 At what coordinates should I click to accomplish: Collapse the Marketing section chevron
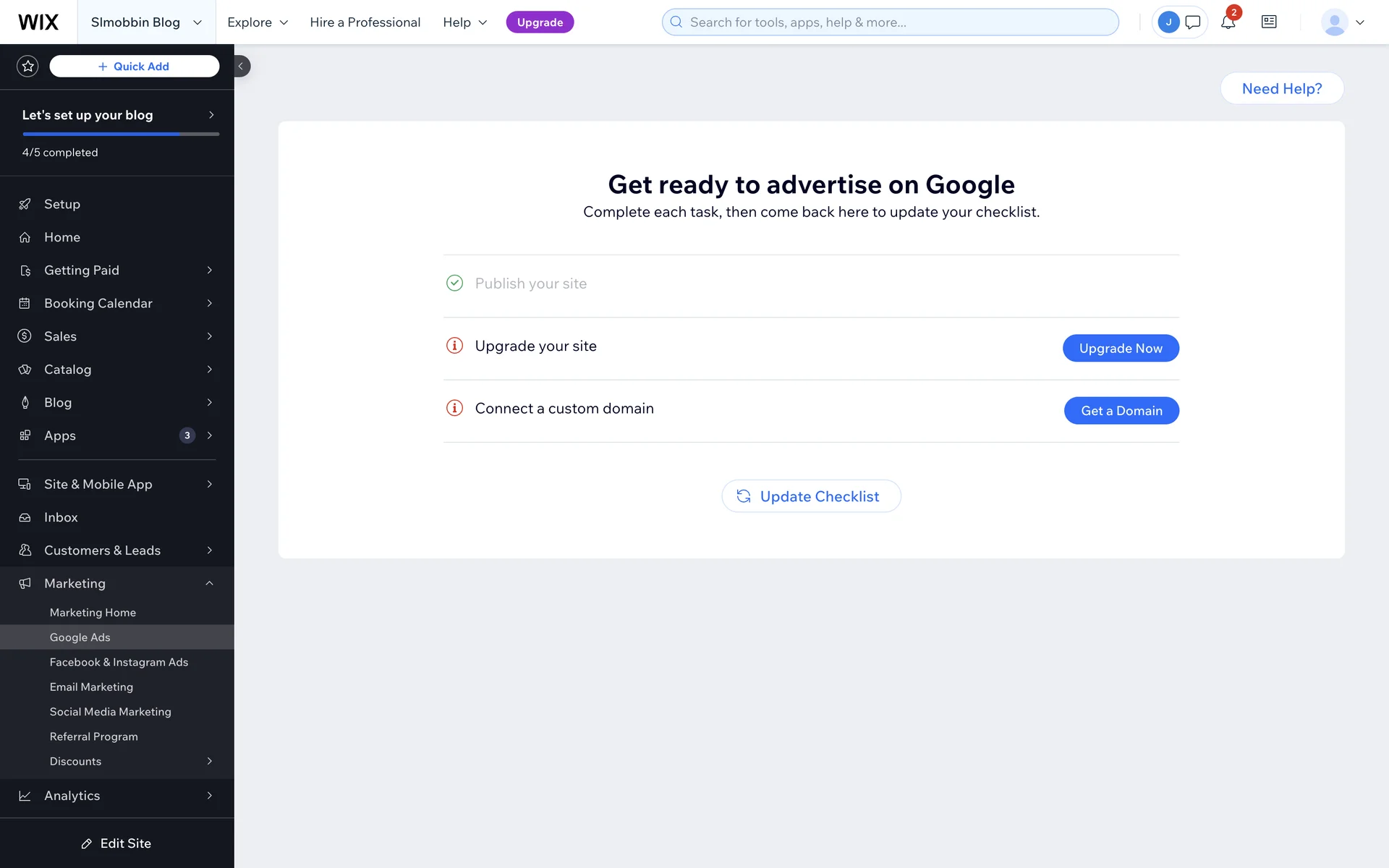[x=209, y=583]
